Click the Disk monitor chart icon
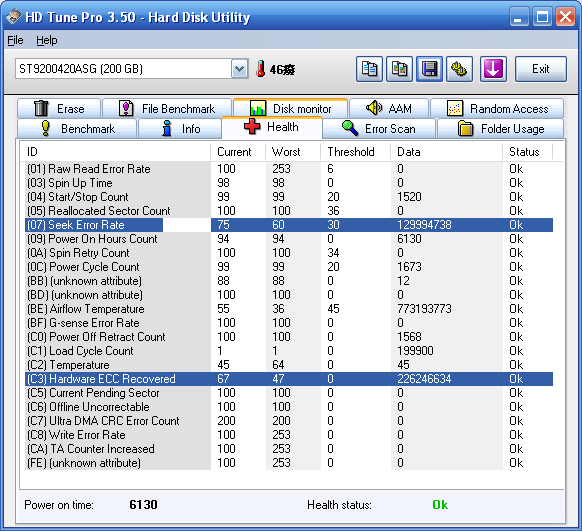The width and height of the screenshot is (582, 531). tap(258, 108)
